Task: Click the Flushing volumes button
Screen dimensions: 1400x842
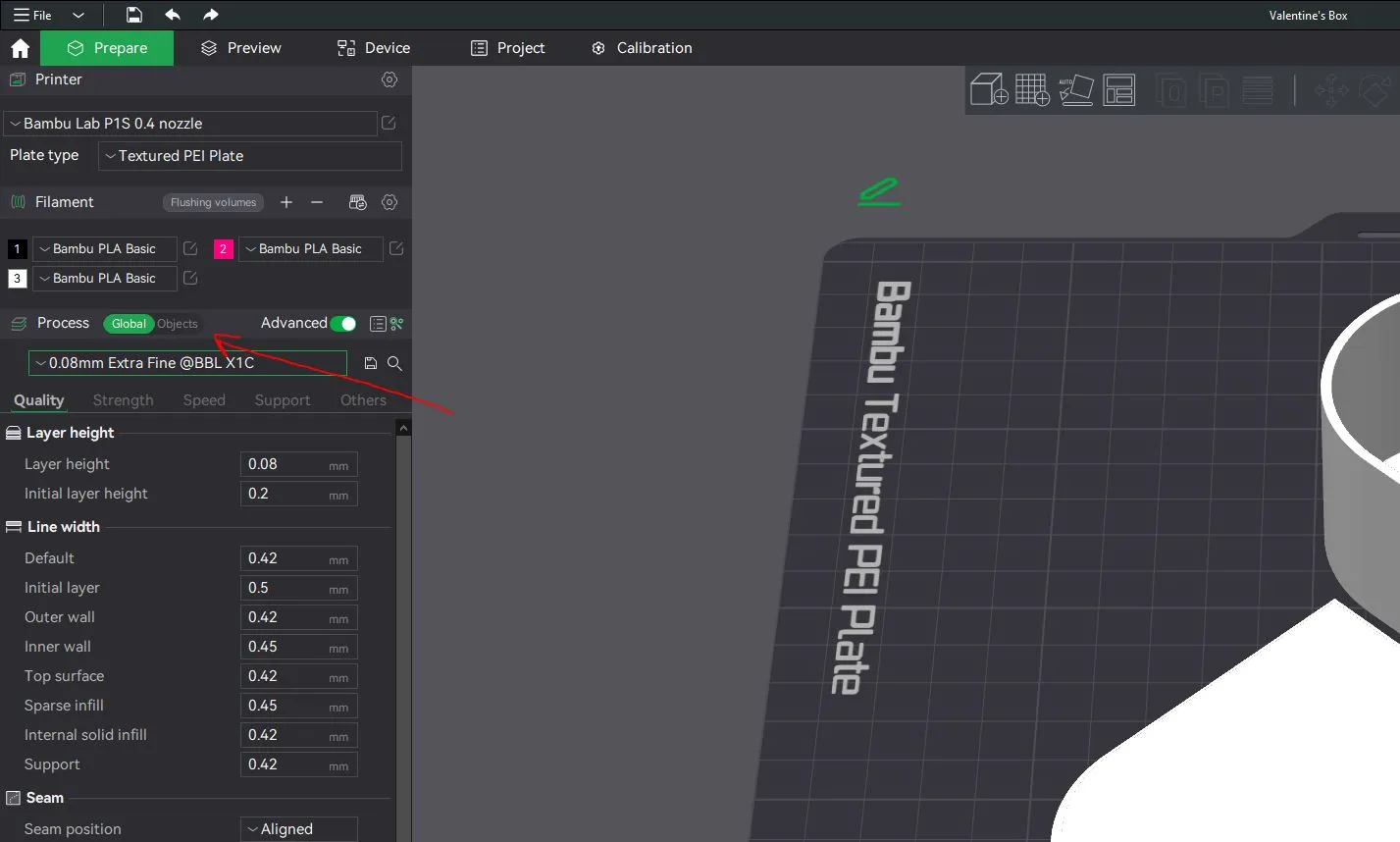Action: [213, 202]
